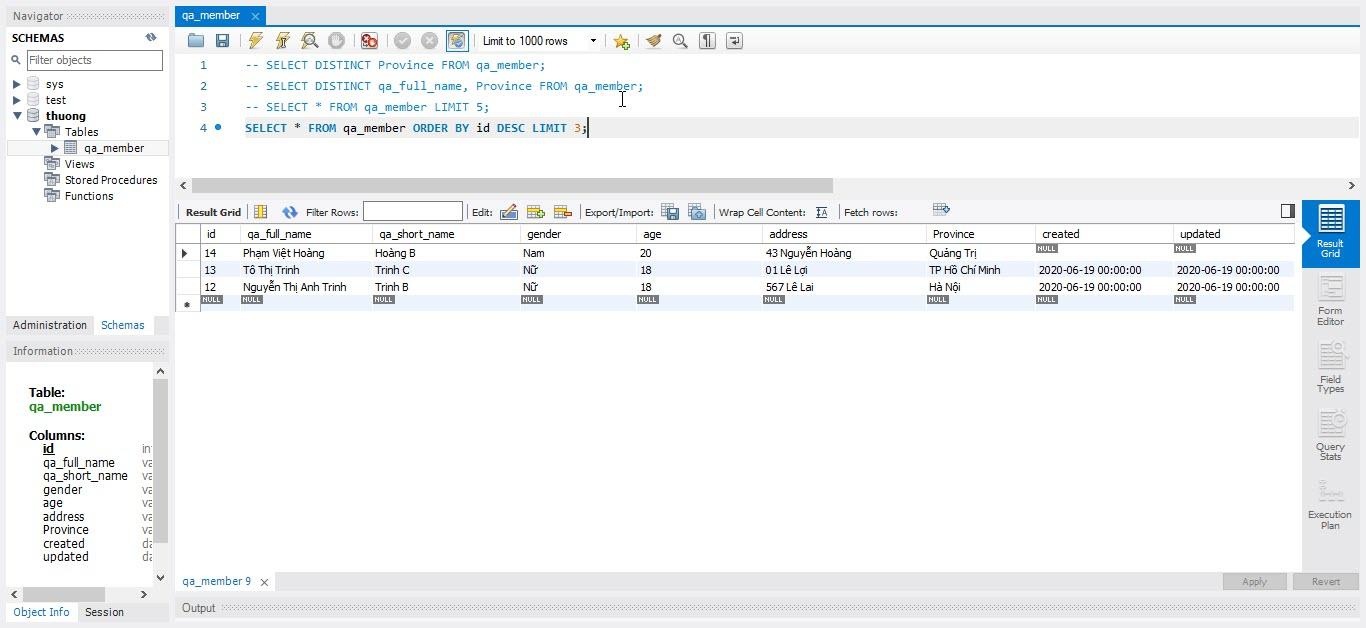Screen dimensions: 1366x628
Task: Open the Session tab
Action: pyautogui.click(x=104, y=612)
